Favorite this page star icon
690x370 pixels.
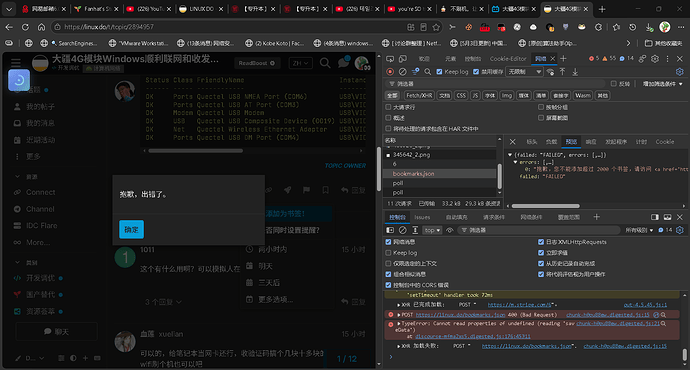(436, 27)
